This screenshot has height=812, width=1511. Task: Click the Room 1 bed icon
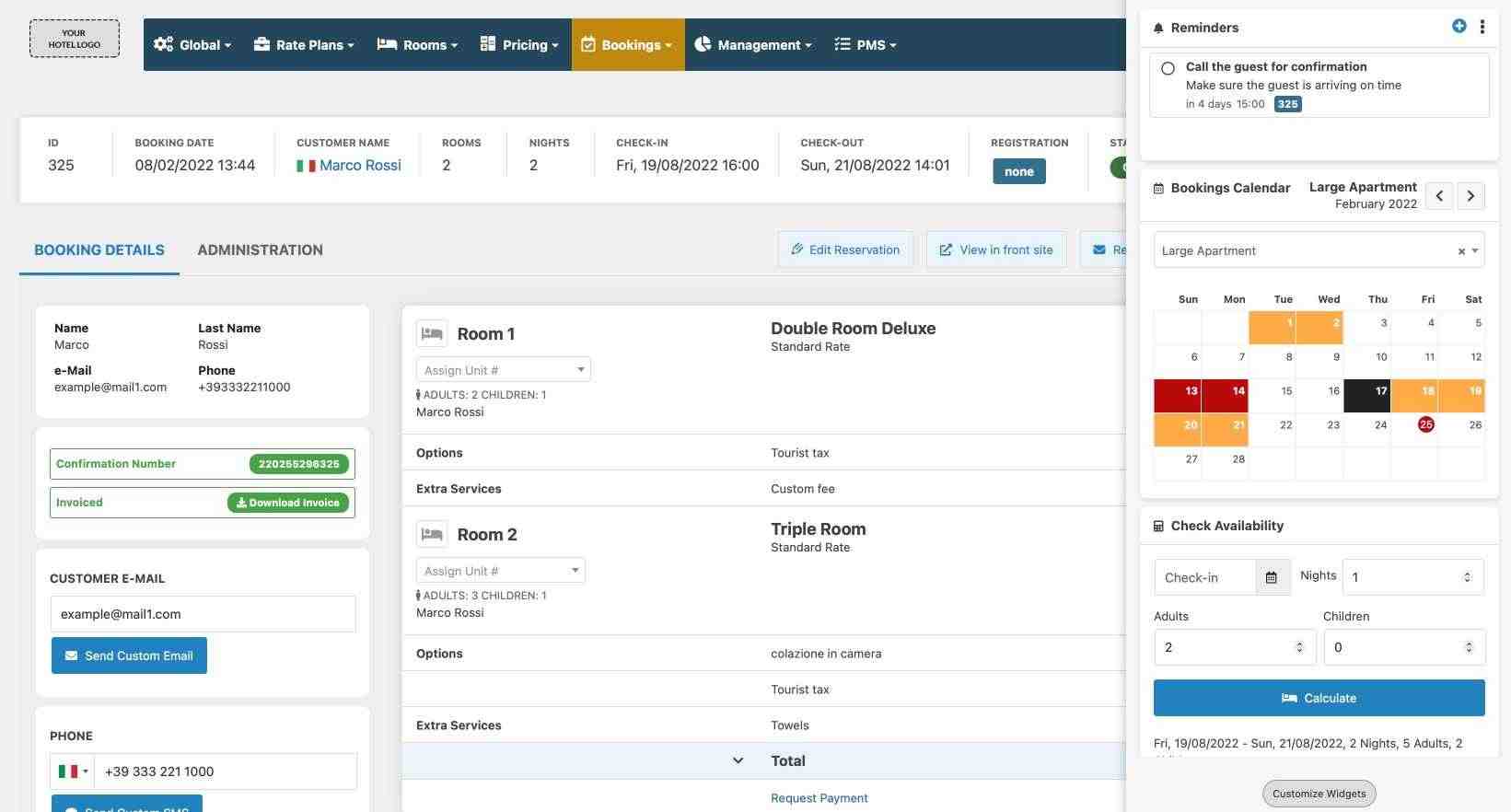[x=432, y=333]
